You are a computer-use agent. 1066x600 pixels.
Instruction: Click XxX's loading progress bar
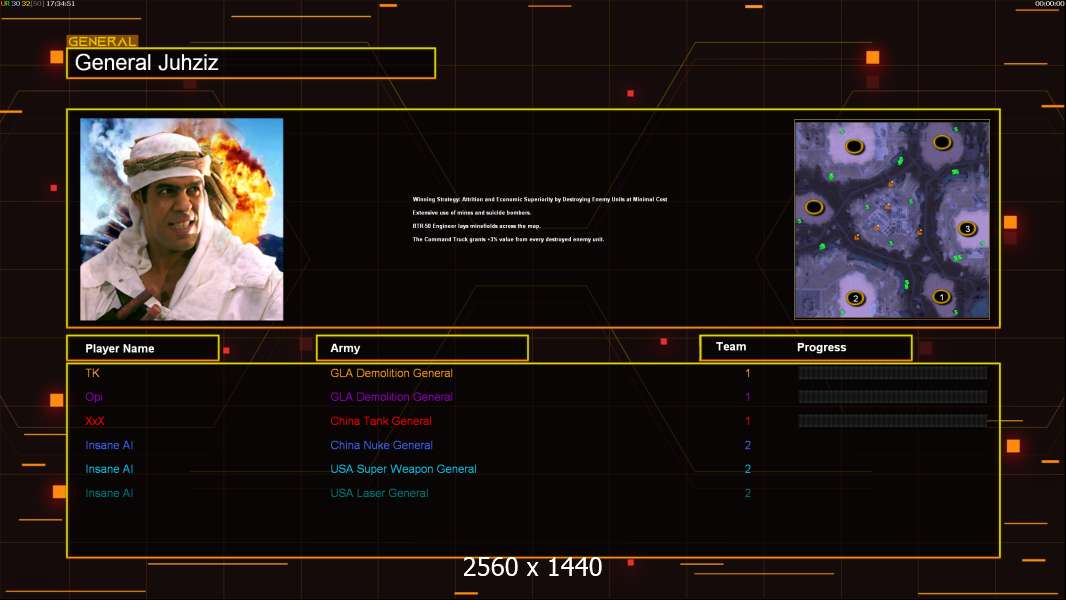coord(893,421)
